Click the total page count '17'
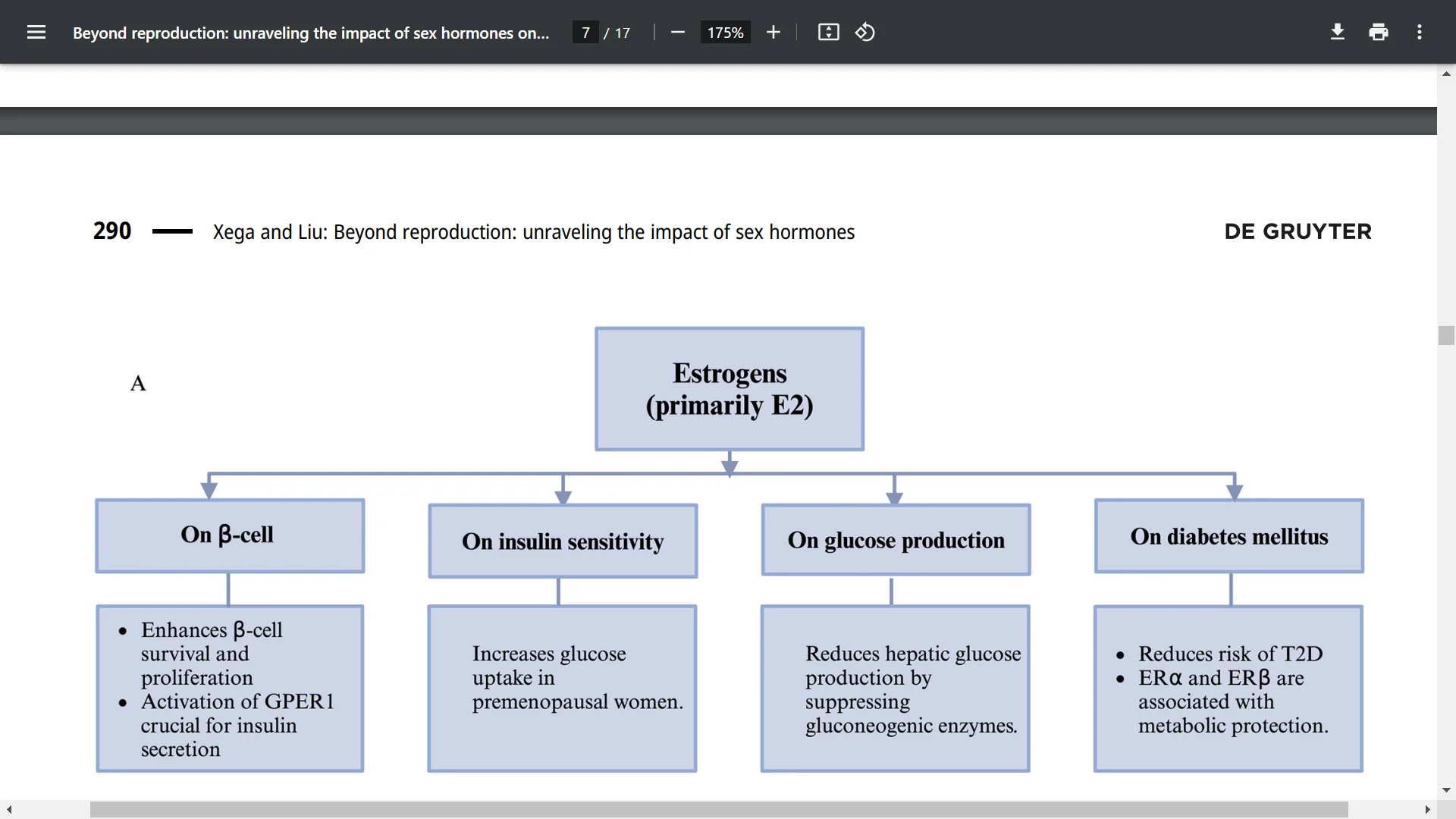 point(623,33)
